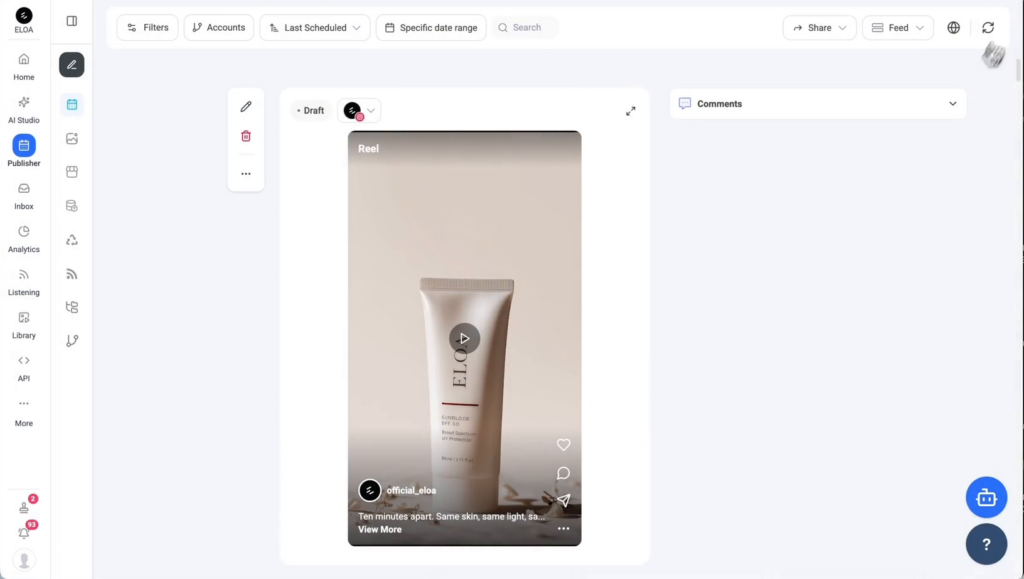This screenshot has width=1024, height=579.
Task: Open Analytics section
Action: coord(24,239)
